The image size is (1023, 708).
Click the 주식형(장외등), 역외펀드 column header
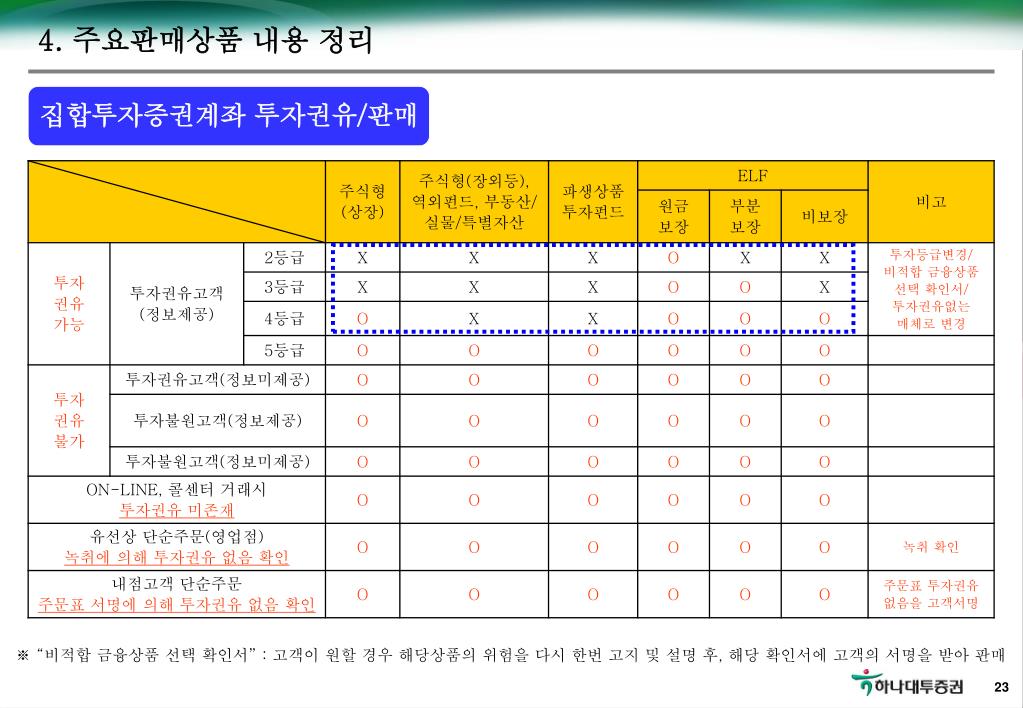(474, 202)
